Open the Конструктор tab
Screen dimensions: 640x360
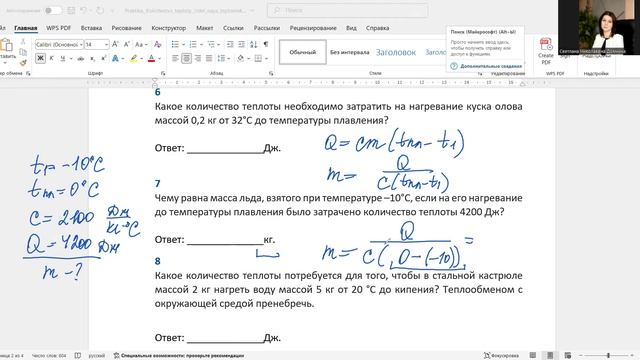click(169, 28)
